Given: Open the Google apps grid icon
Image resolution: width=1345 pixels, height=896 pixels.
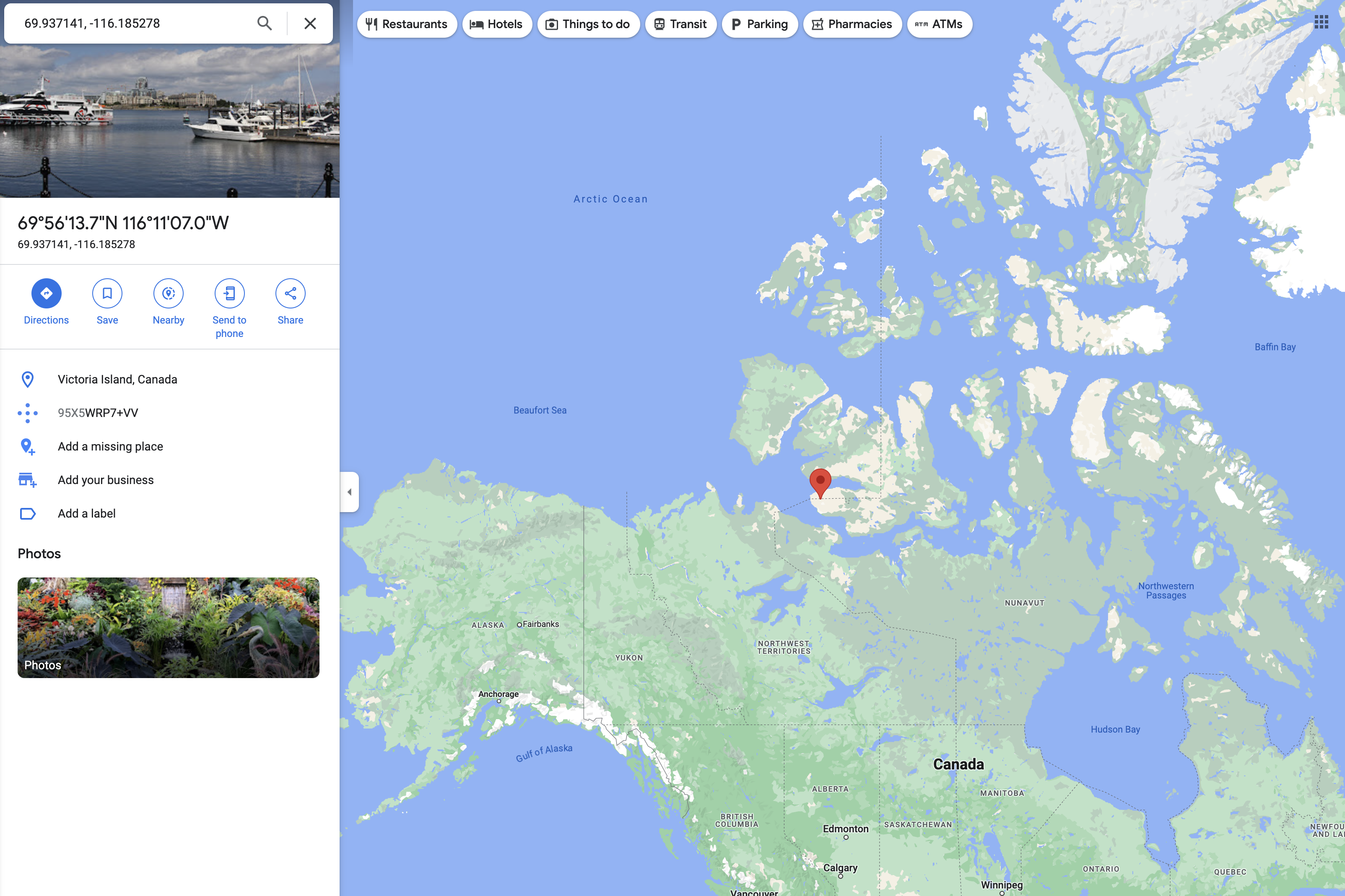Looking at the screenshot, I should [1321, 22].
